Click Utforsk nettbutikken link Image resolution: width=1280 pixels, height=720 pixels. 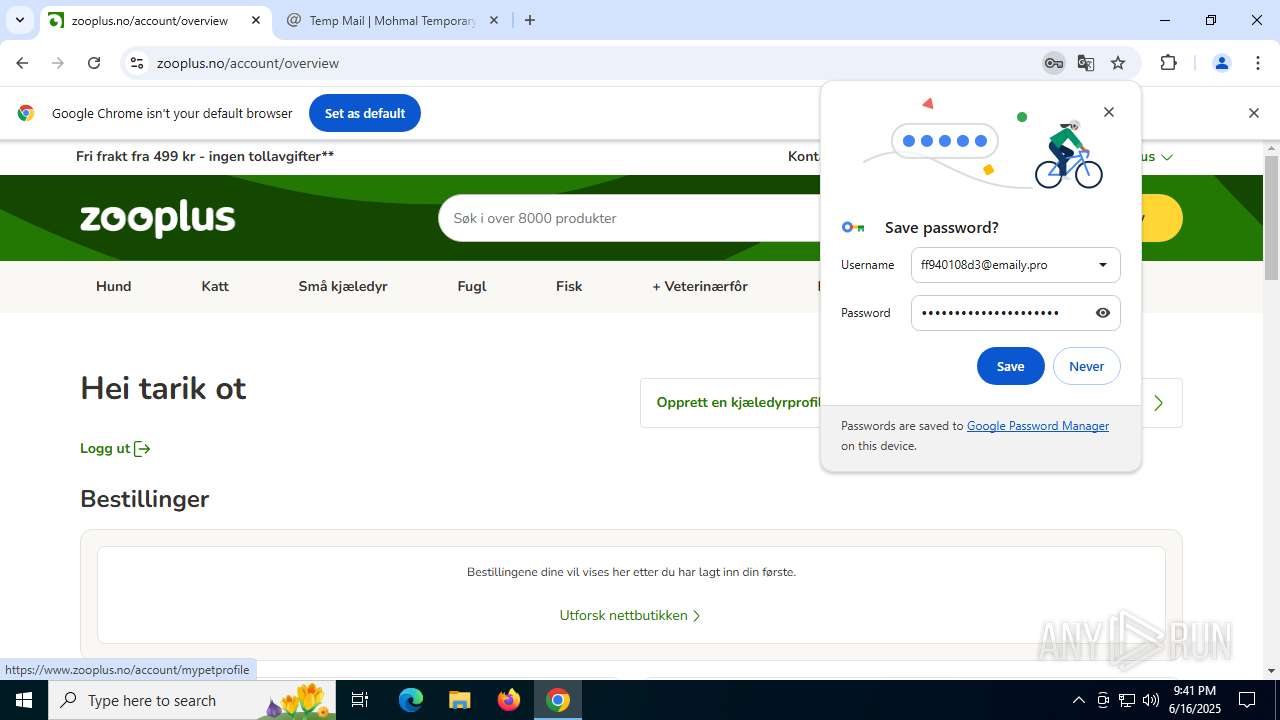[x=630, y=616]
